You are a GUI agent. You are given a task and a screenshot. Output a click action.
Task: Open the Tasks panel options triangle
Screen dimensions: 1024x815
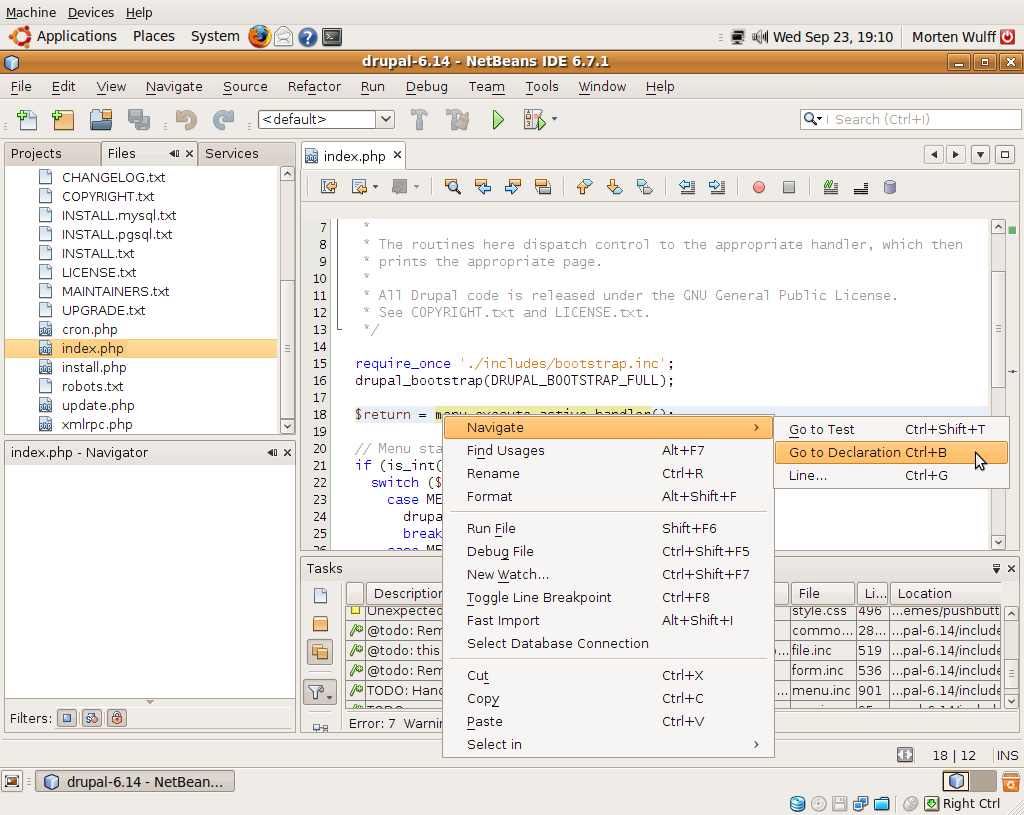[996, 569]
